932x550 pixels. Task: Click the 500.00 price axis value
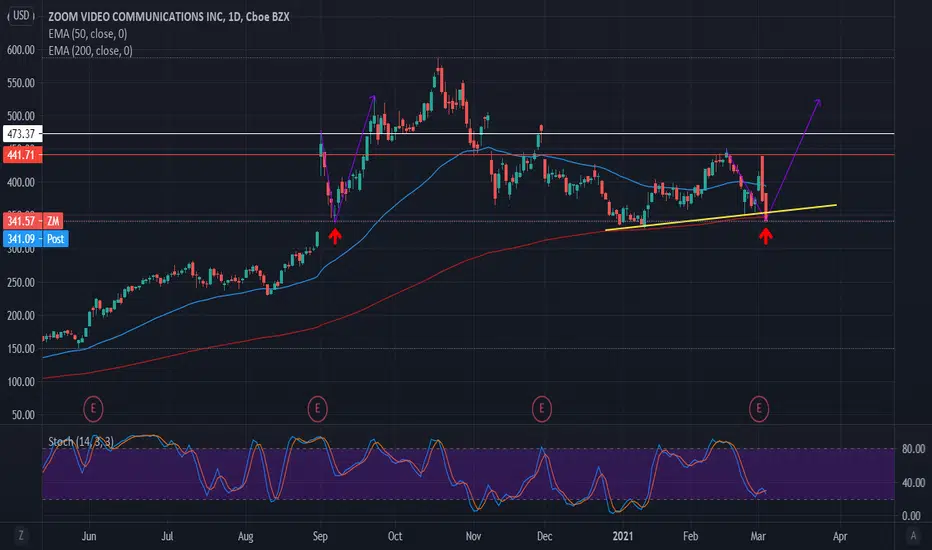[21, 116]
